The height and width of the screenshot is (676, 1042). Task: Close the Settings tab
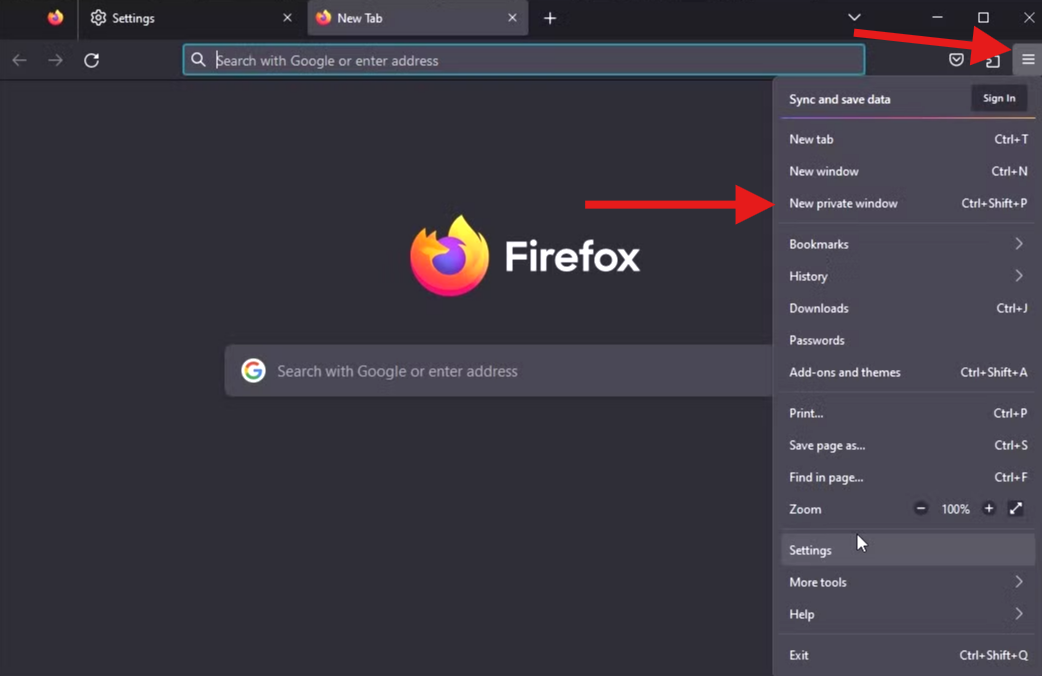[287, 18]
